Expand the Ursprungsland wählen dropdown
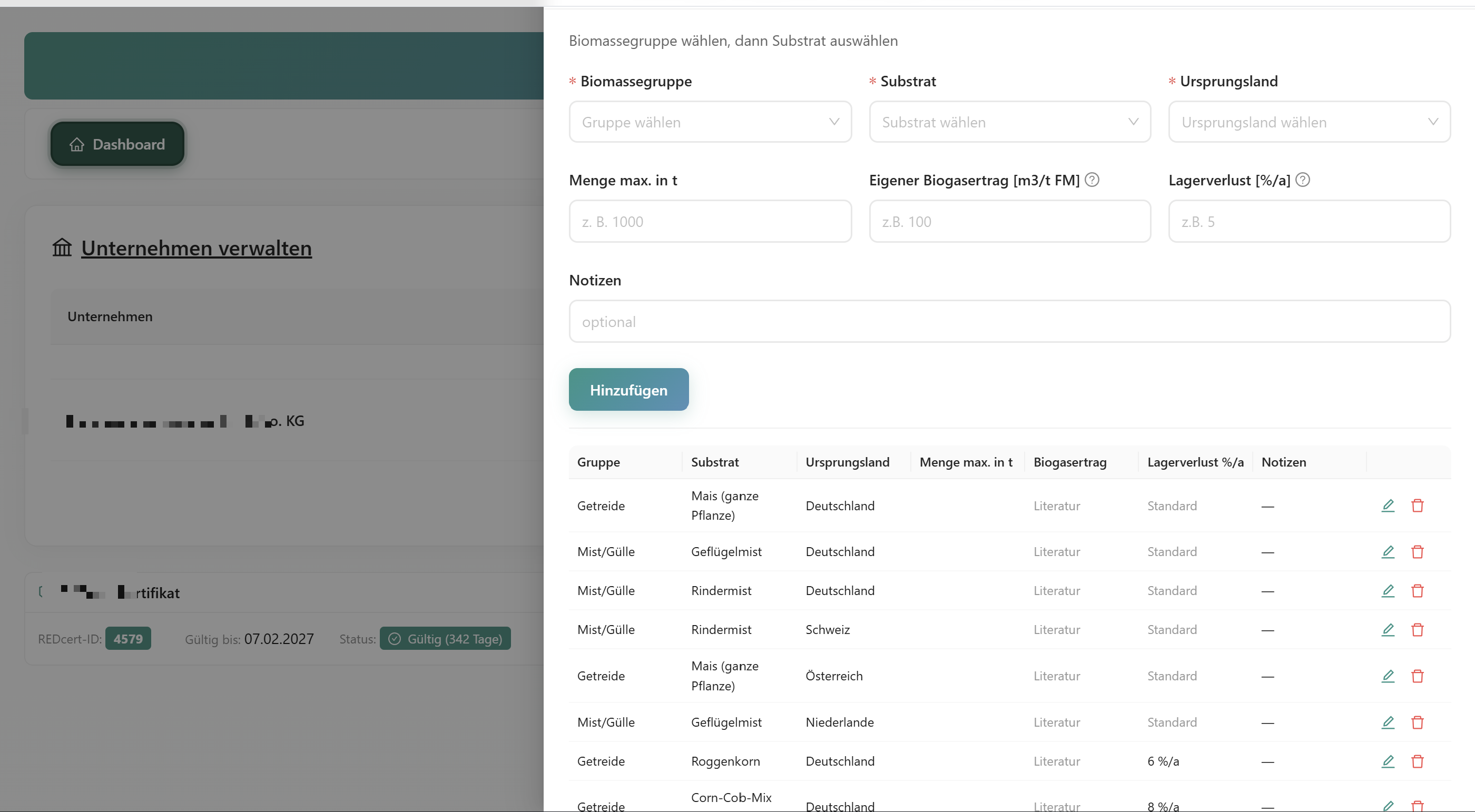This screenshot has width=1475, height=812. pos(1309,122)
